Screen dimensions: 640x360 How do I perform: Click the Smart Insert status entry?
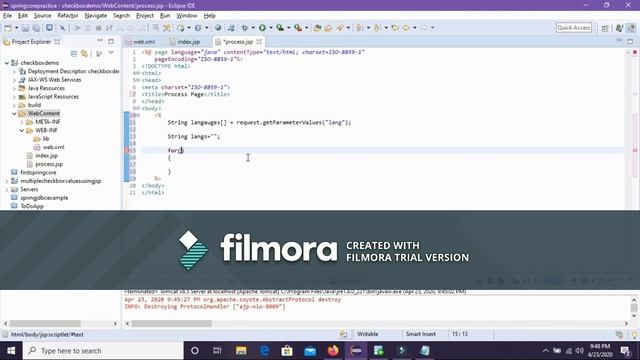(420, 334)
